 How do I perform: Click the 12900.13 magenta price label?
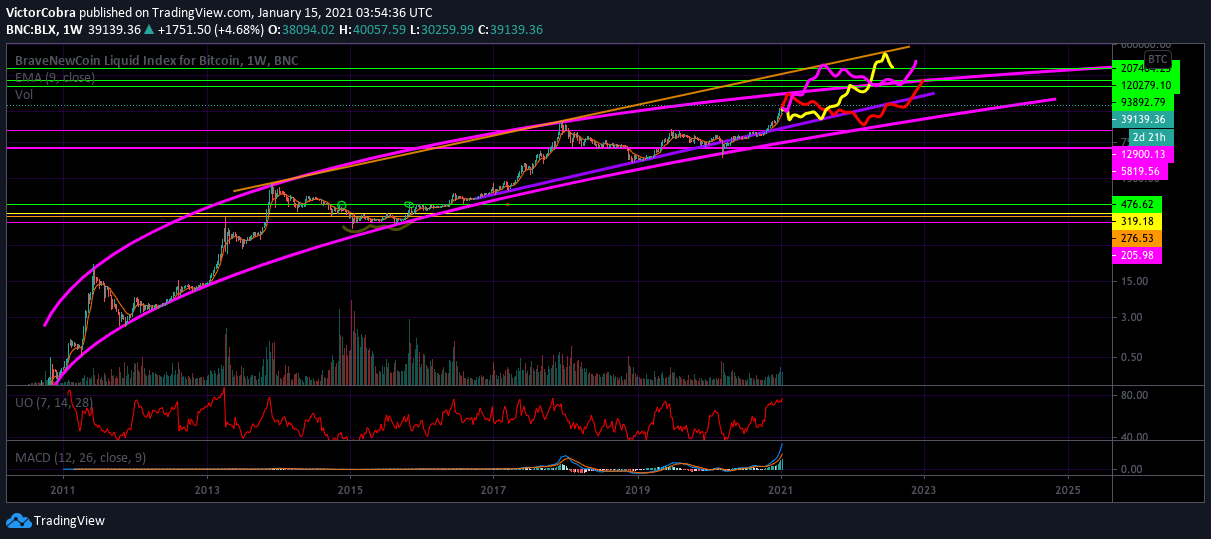coord(1143,154)
